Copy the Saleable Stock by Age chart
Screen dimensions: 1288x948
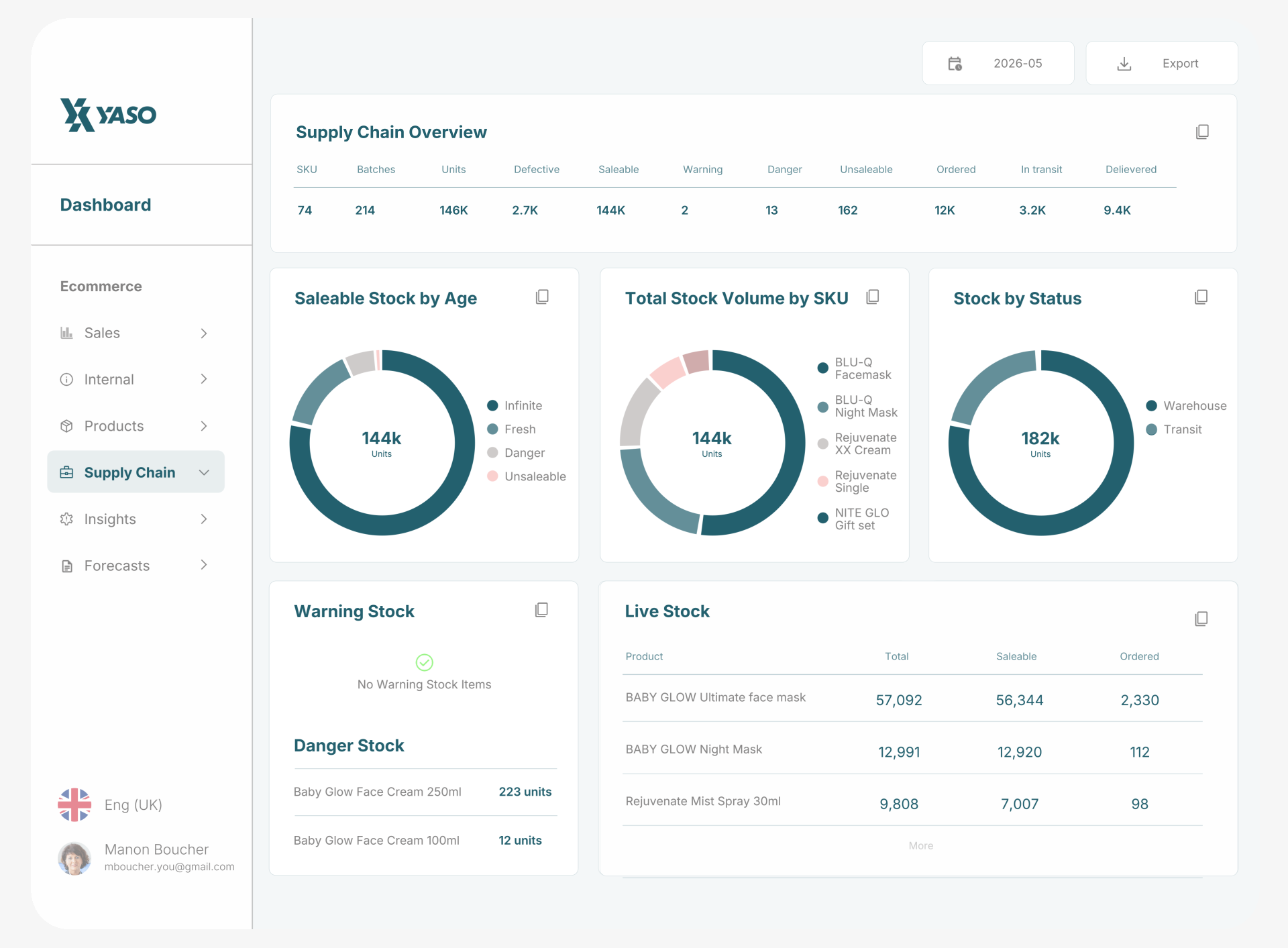542,297
